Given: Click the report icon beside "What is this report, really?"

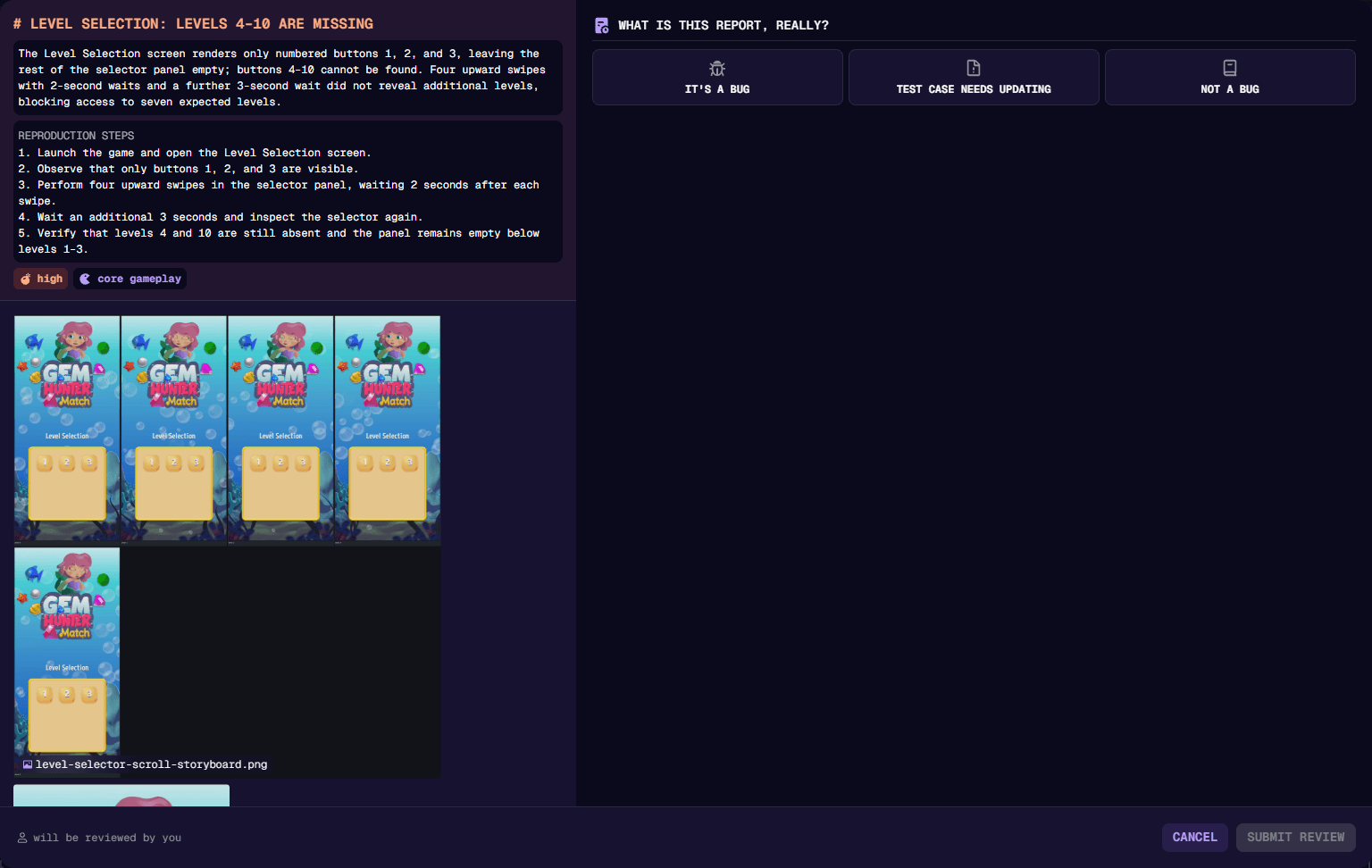Looking at the screenshot, I should tap(602, 25).
